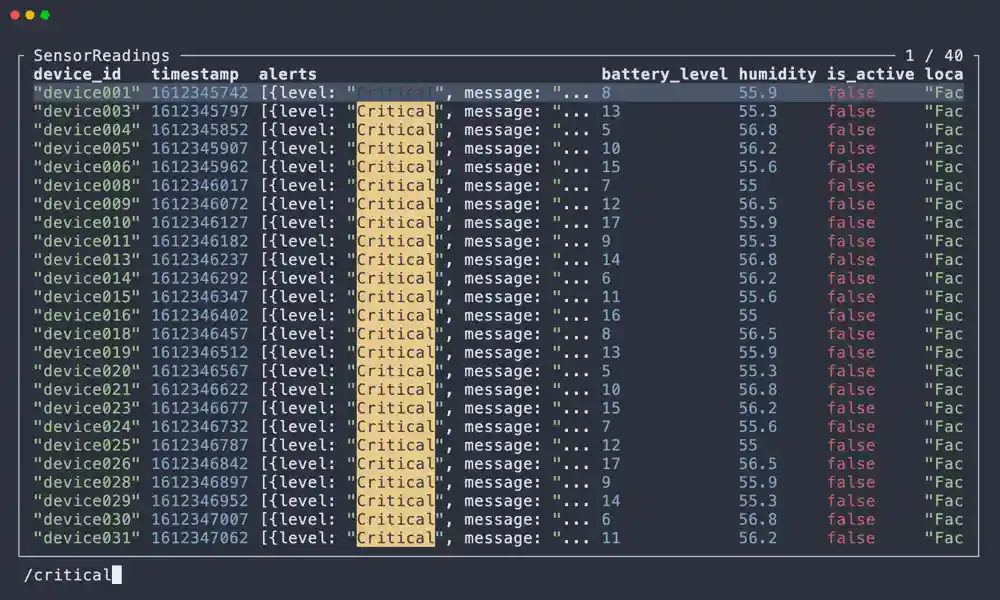
Task: Click the timestamp column header
Action: pos(195,74)
